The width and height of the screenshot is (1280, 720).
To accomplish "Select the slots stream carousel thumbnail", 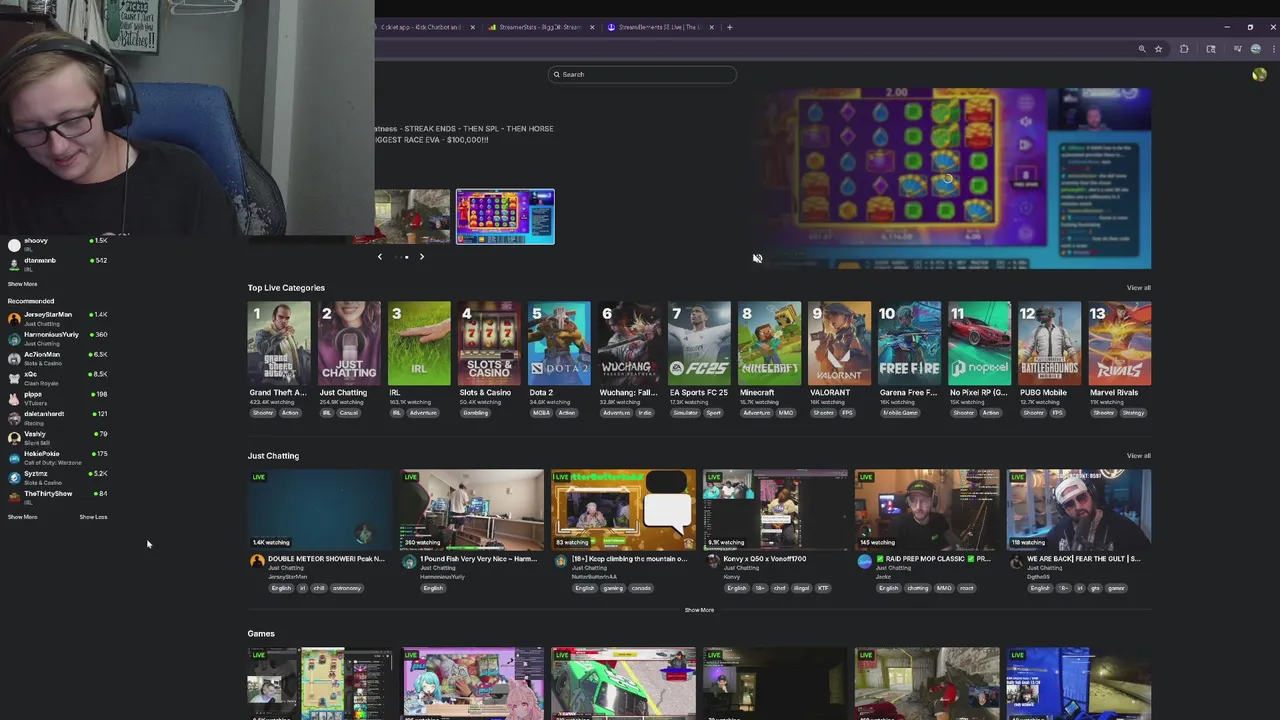I will click(x=505, y=216).
